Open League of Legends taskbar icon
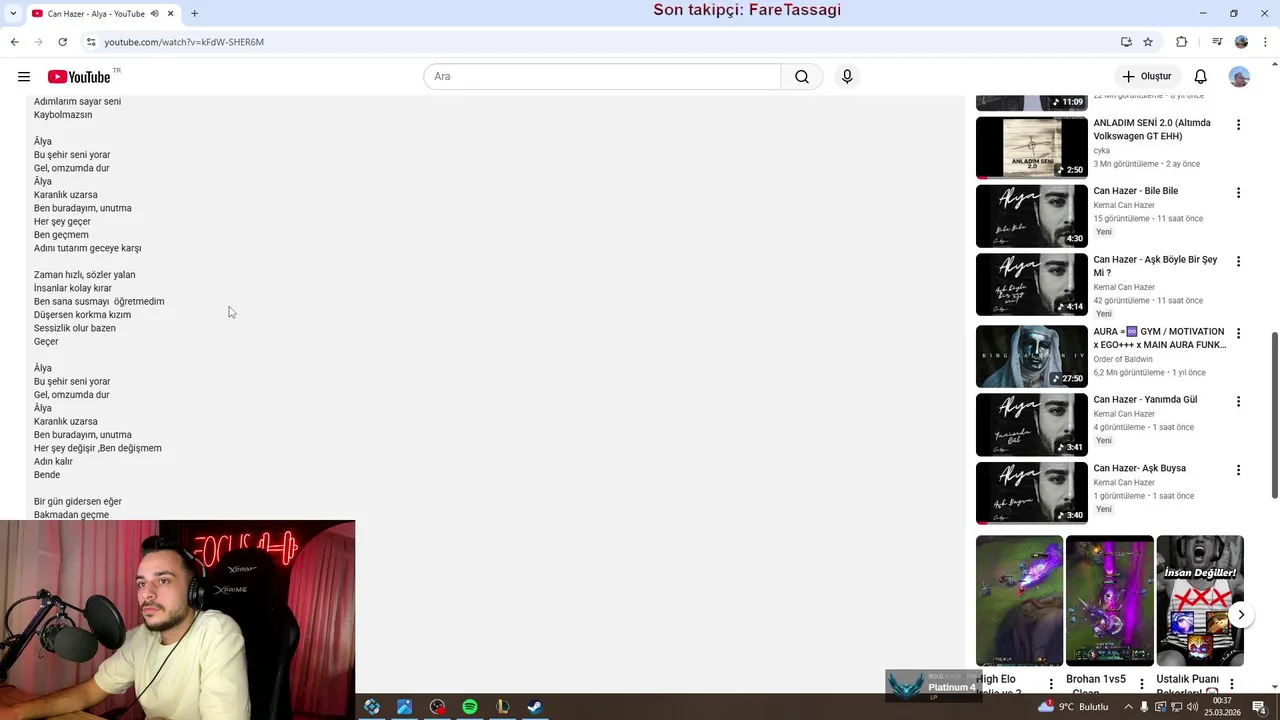 [502, 707]
